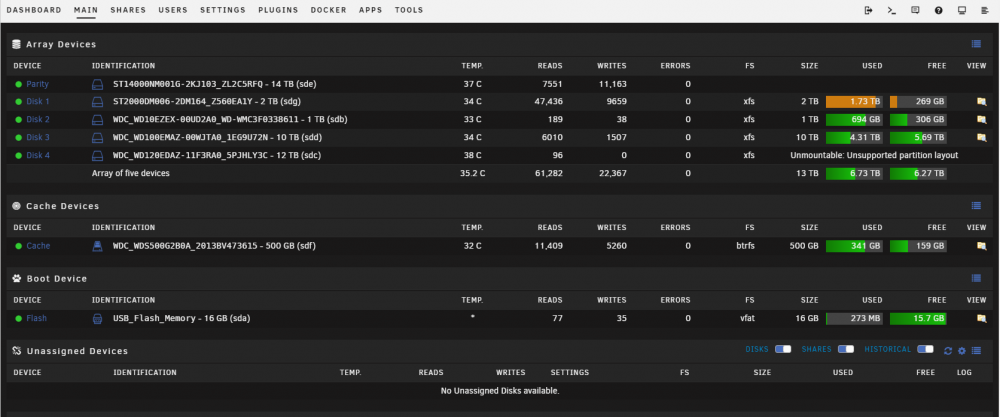Switch to the DOCKER tab
Viewport: 1000px width, 417px height.
(x=328, y=10)
